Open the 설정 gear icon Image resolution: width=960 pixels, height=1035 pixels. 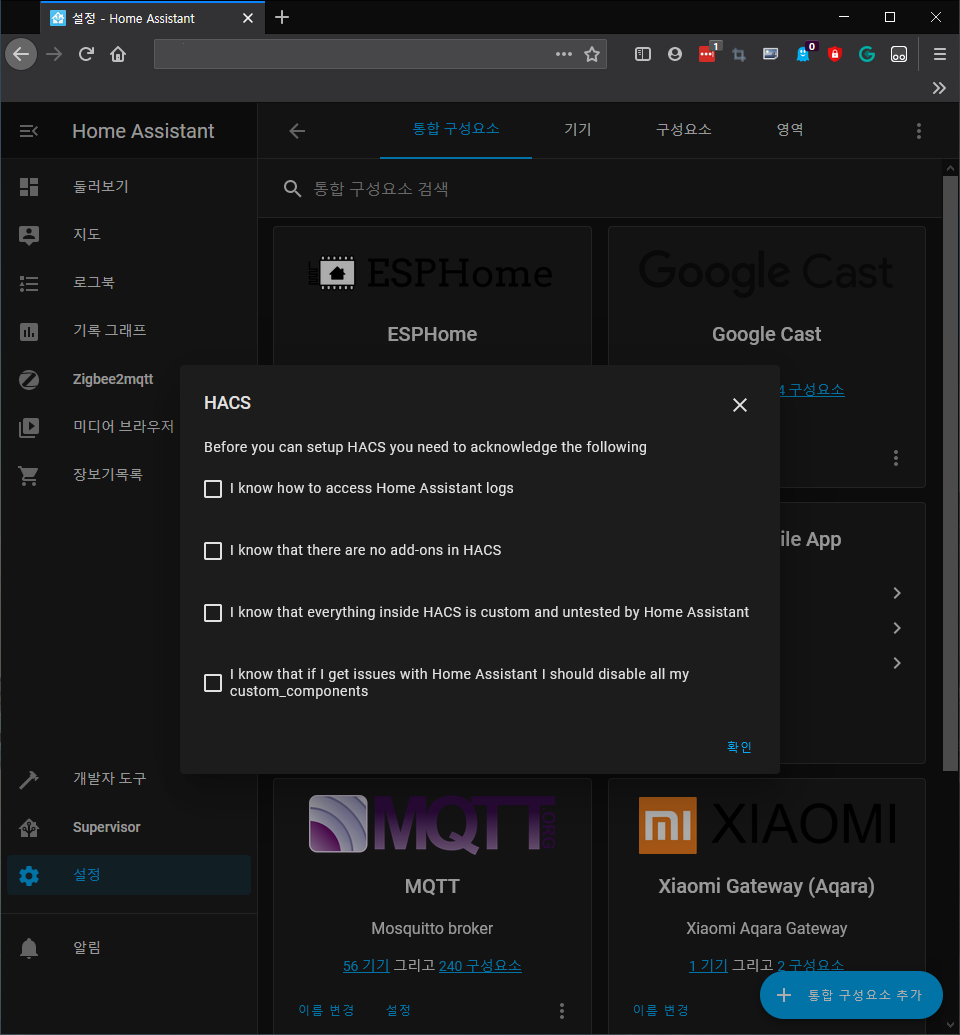(x=29, y=876)
